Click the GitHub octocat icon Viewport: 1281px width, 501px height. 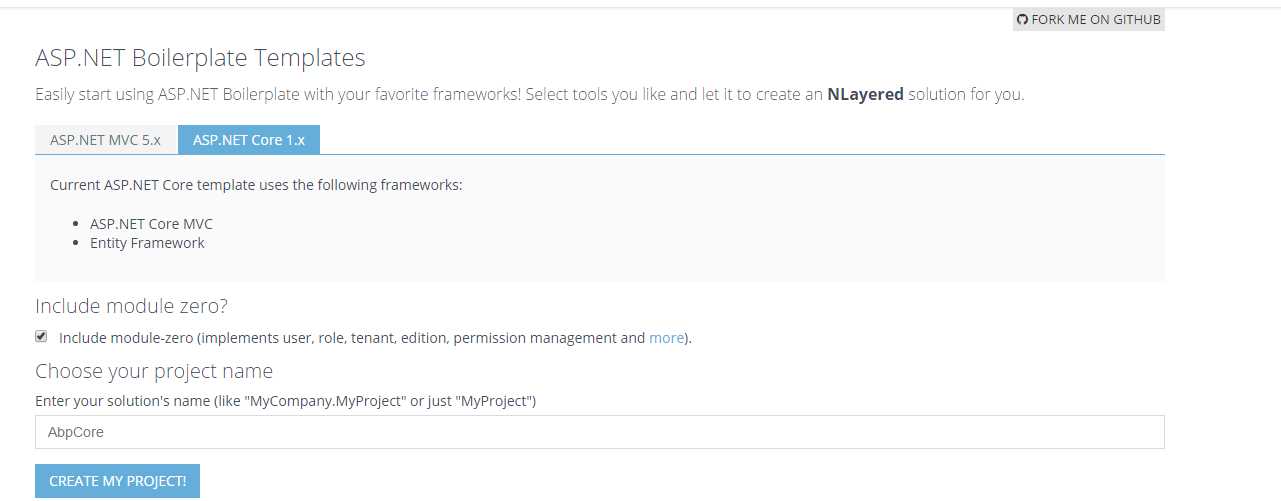tap(1023, 20)
